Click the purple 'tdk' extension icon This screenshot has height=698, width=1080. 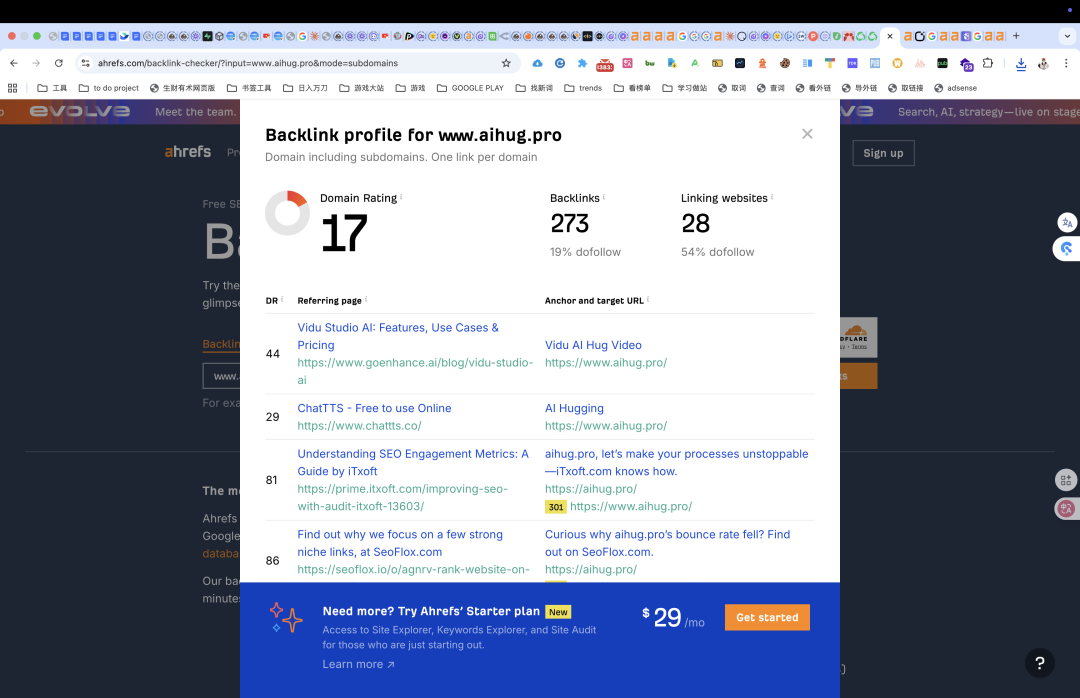coord(852,63)
